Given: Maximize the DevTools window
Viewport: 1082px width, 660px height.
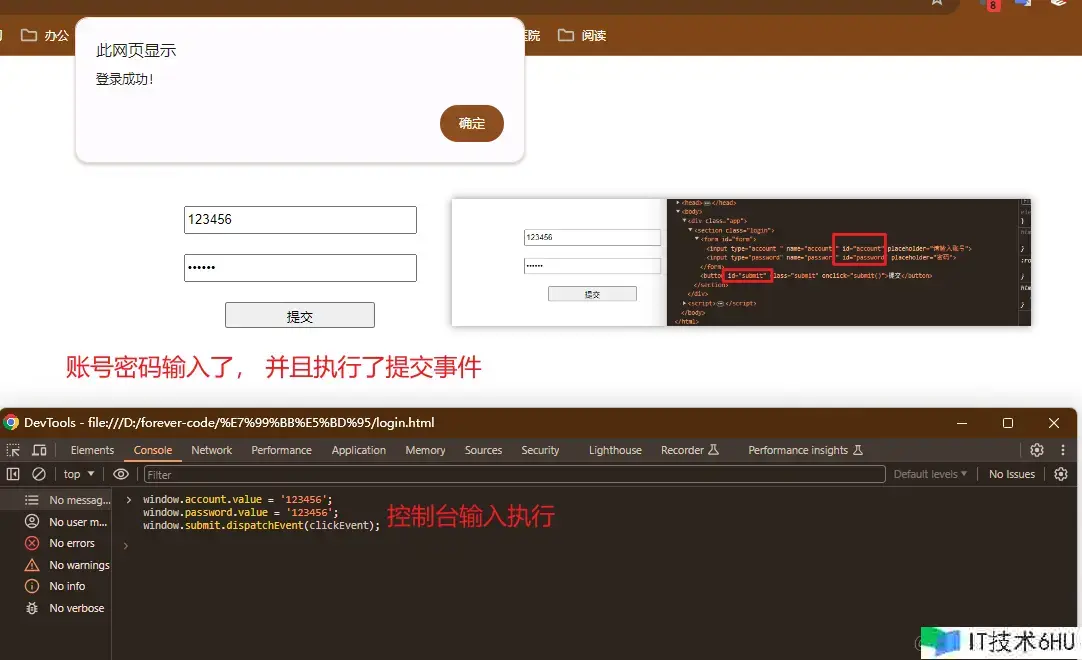Looking at the screenshot, I should [1007, 423].
